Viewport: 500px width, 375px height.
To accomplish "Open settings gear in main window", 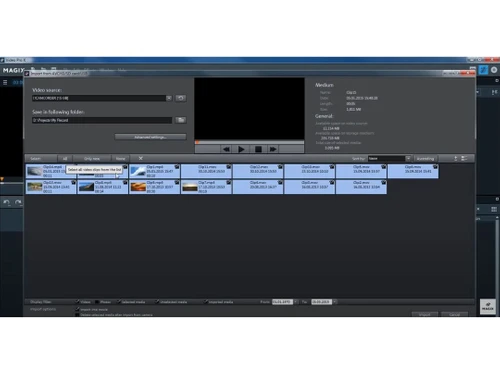I will (x=494, y=70).
